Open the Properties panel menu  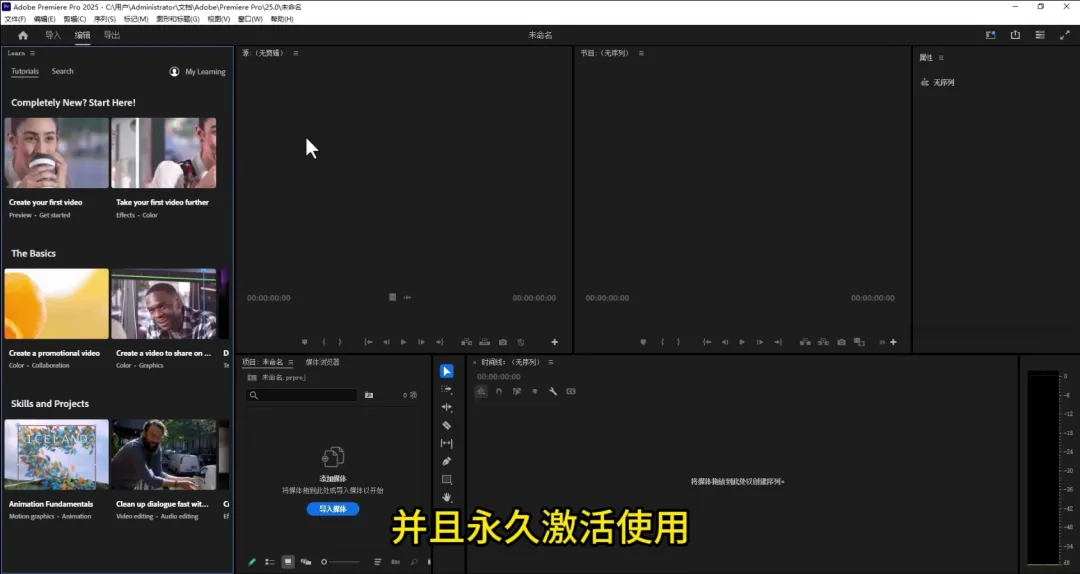coord(941,58)
